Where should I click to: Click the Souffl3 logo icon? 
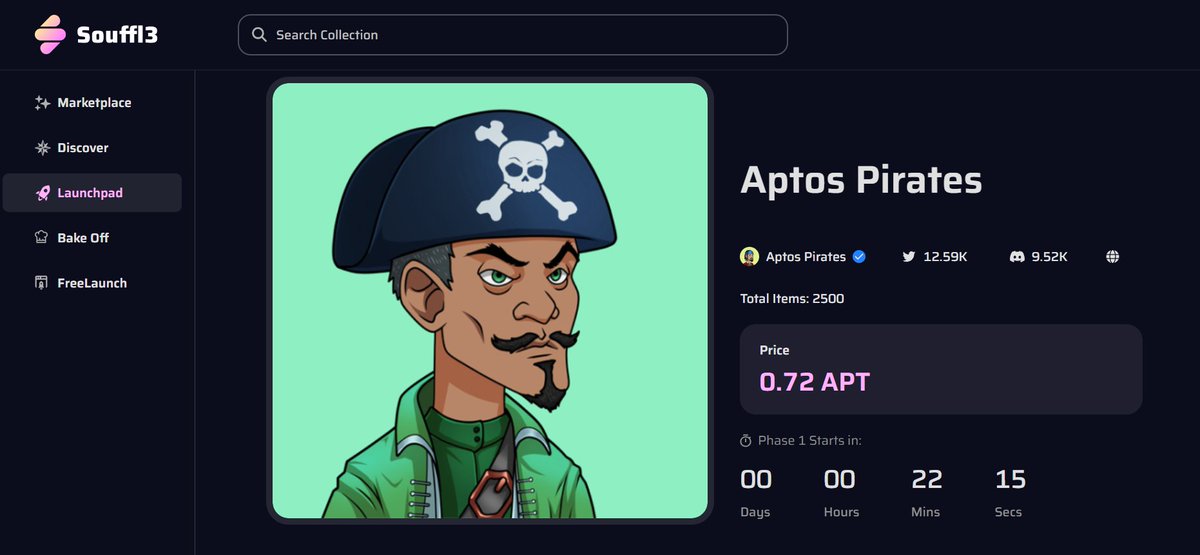tap(50, 35)
